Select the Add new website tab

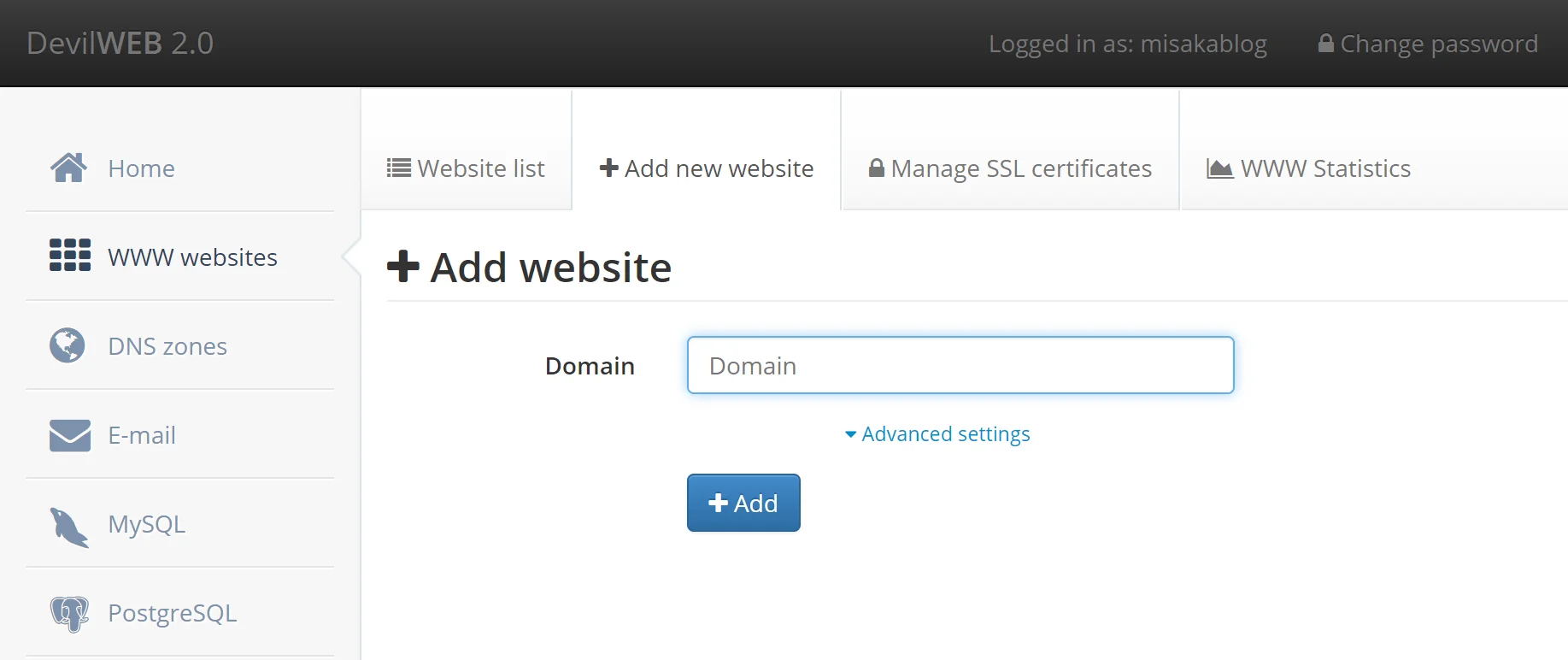tap(707, 168)
